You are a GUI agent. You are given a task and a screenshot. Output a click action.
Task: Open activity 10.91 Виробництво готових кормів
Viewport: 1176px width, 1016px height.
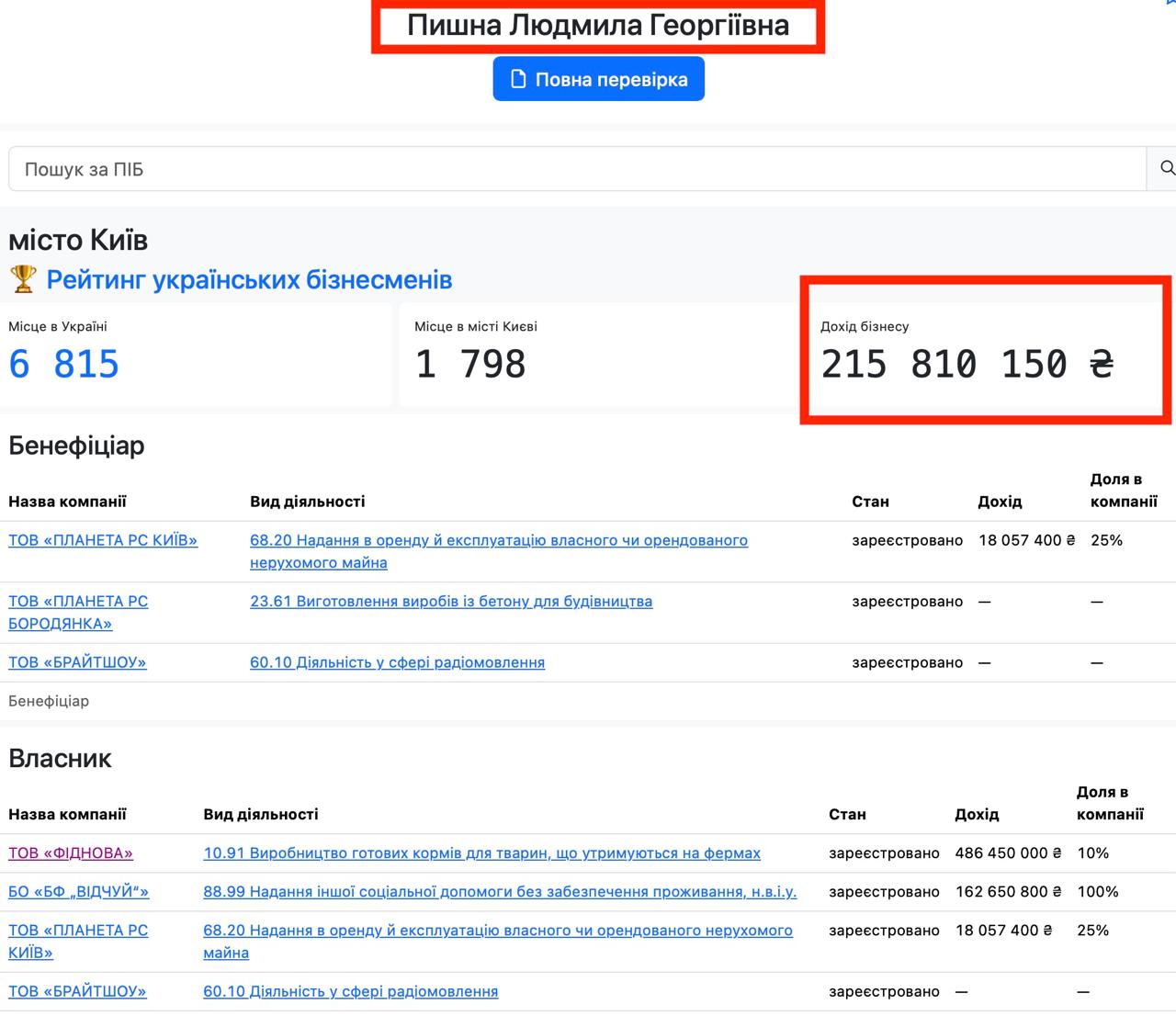[x=481, y=853]
